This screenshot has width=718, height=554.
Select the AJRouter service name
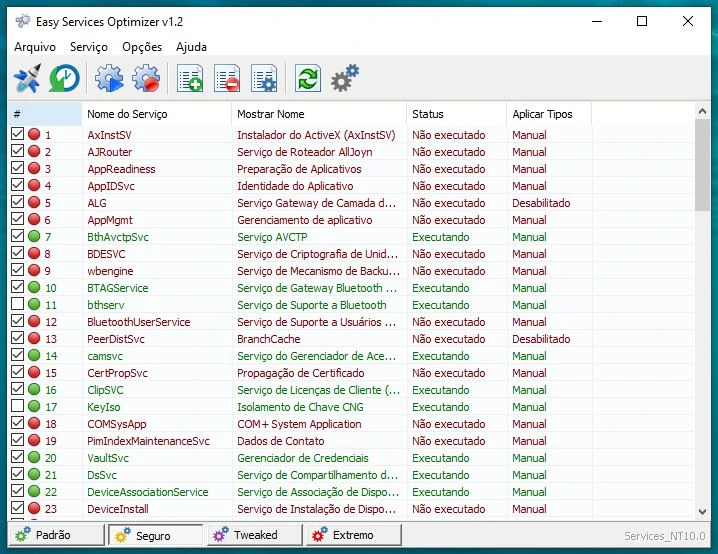[109, 152]
